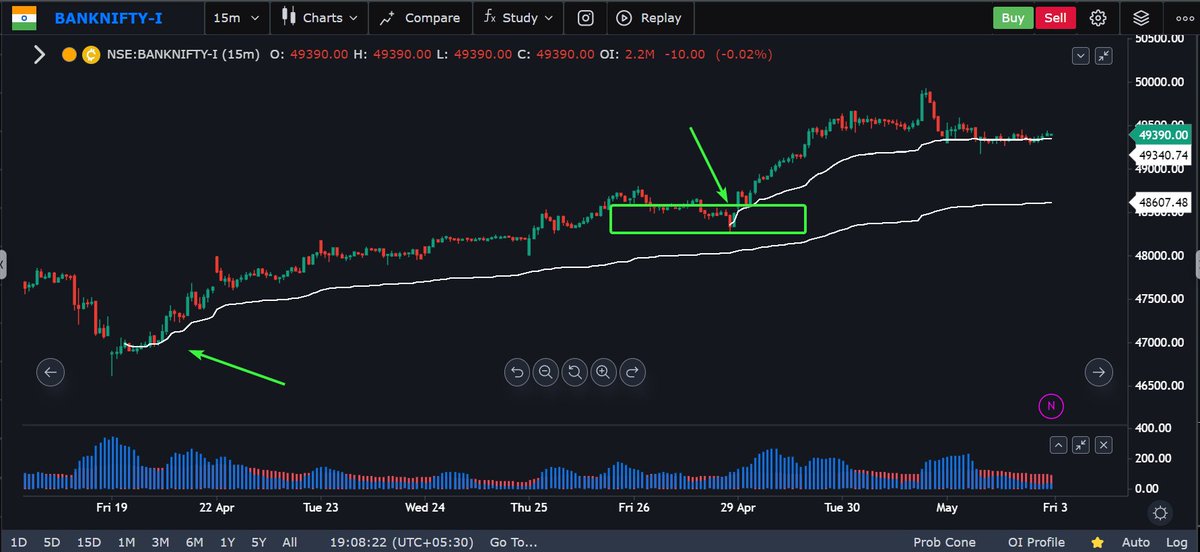Select the 5Y range
Screen dimensions: 1200x552
pyautogui.click(x=259, y=542)
